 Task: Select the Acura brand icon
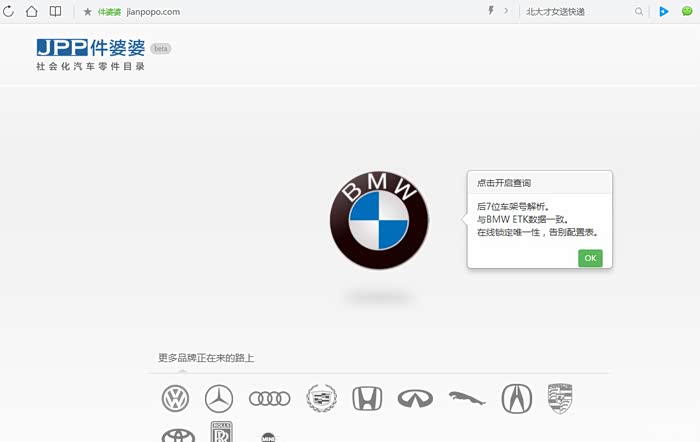(516, 398)
